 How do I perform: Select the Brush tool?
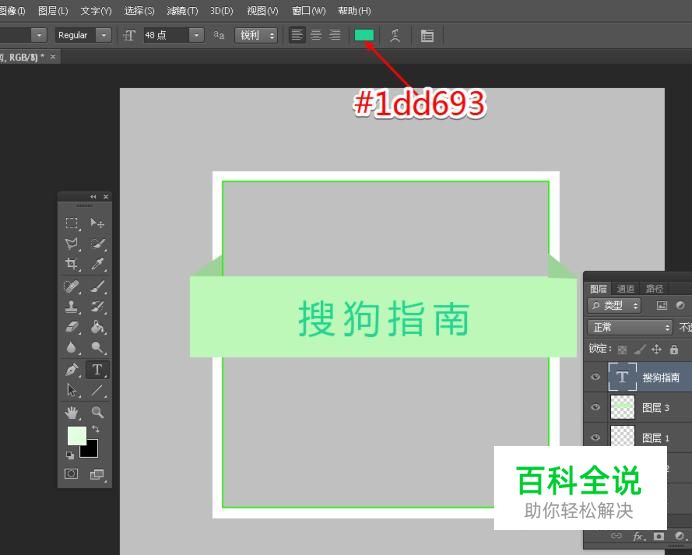click(97, 287)
